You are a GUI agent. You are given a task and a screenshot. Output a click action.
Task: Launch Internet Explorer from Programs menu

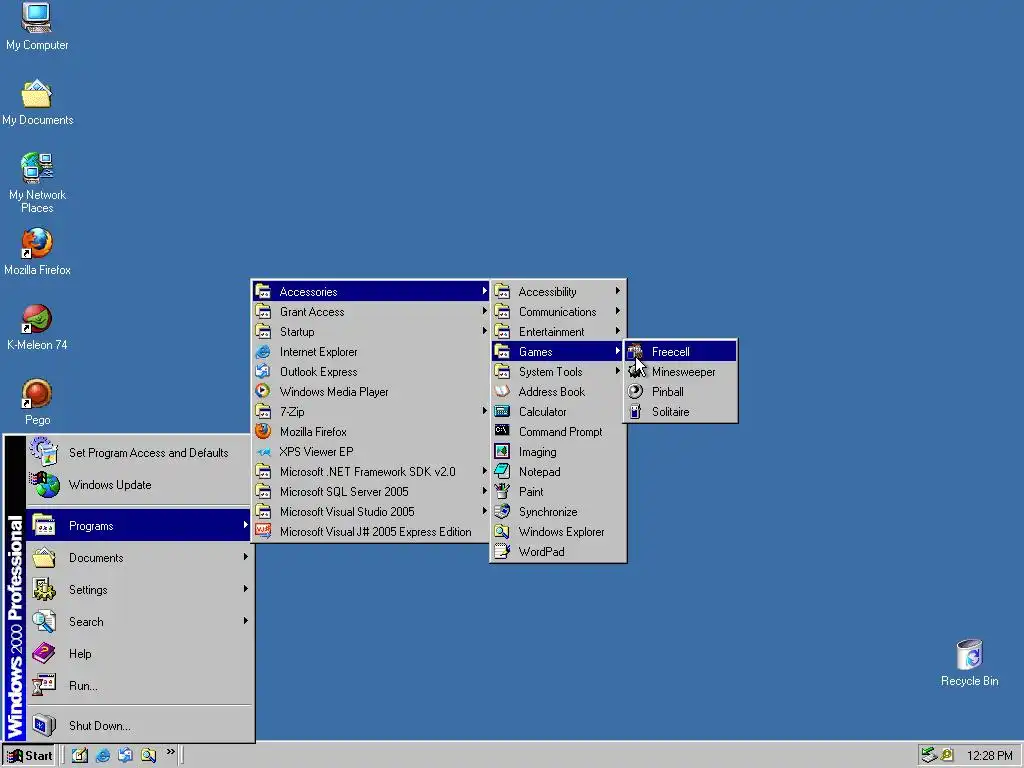[x=371, y=351]
